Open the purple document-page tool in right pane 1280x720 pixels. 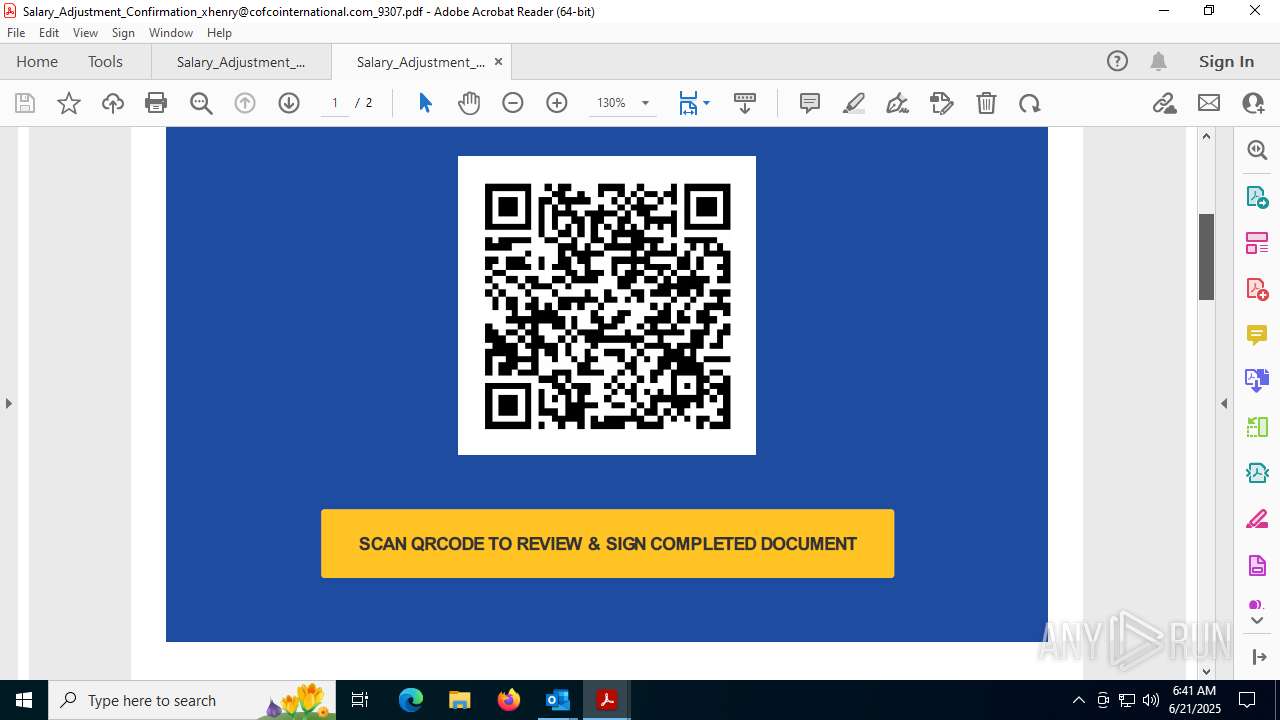[1257, 565]
